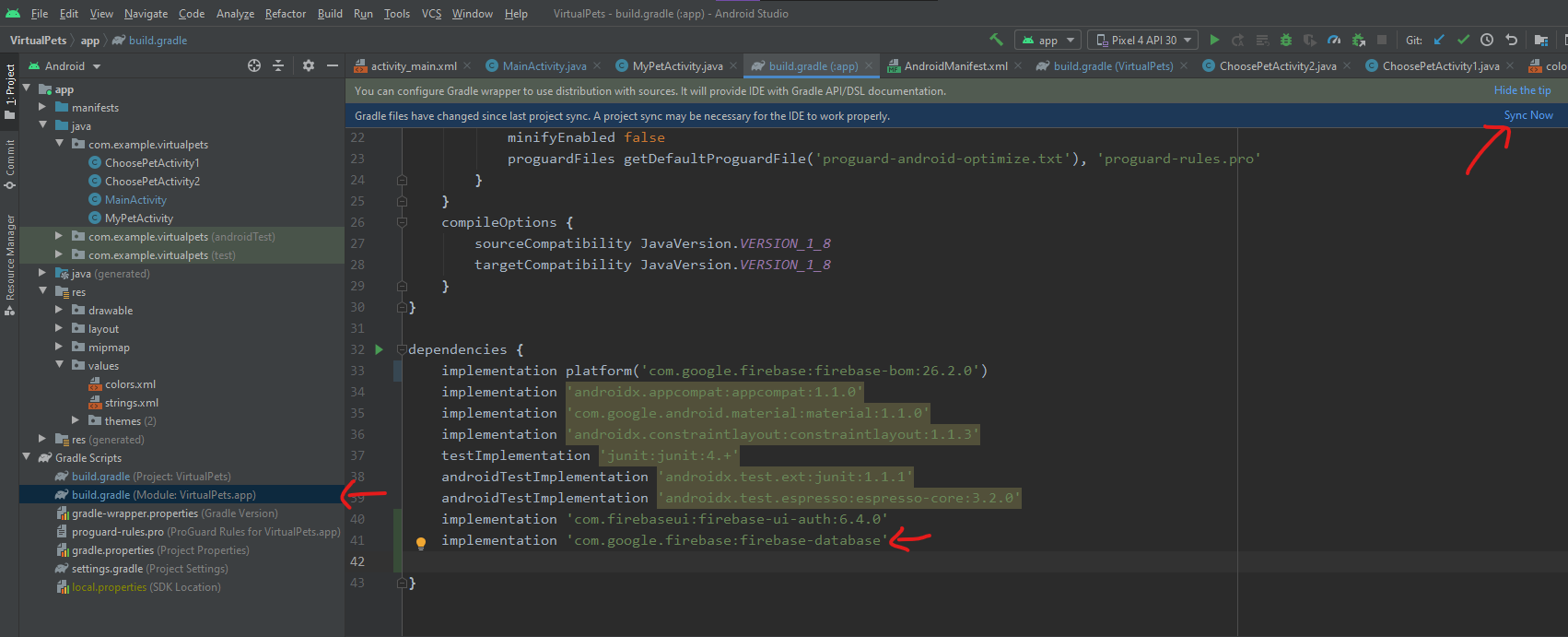
Task: Click the light bulb quick-fix icon
Action: (421, 543)
